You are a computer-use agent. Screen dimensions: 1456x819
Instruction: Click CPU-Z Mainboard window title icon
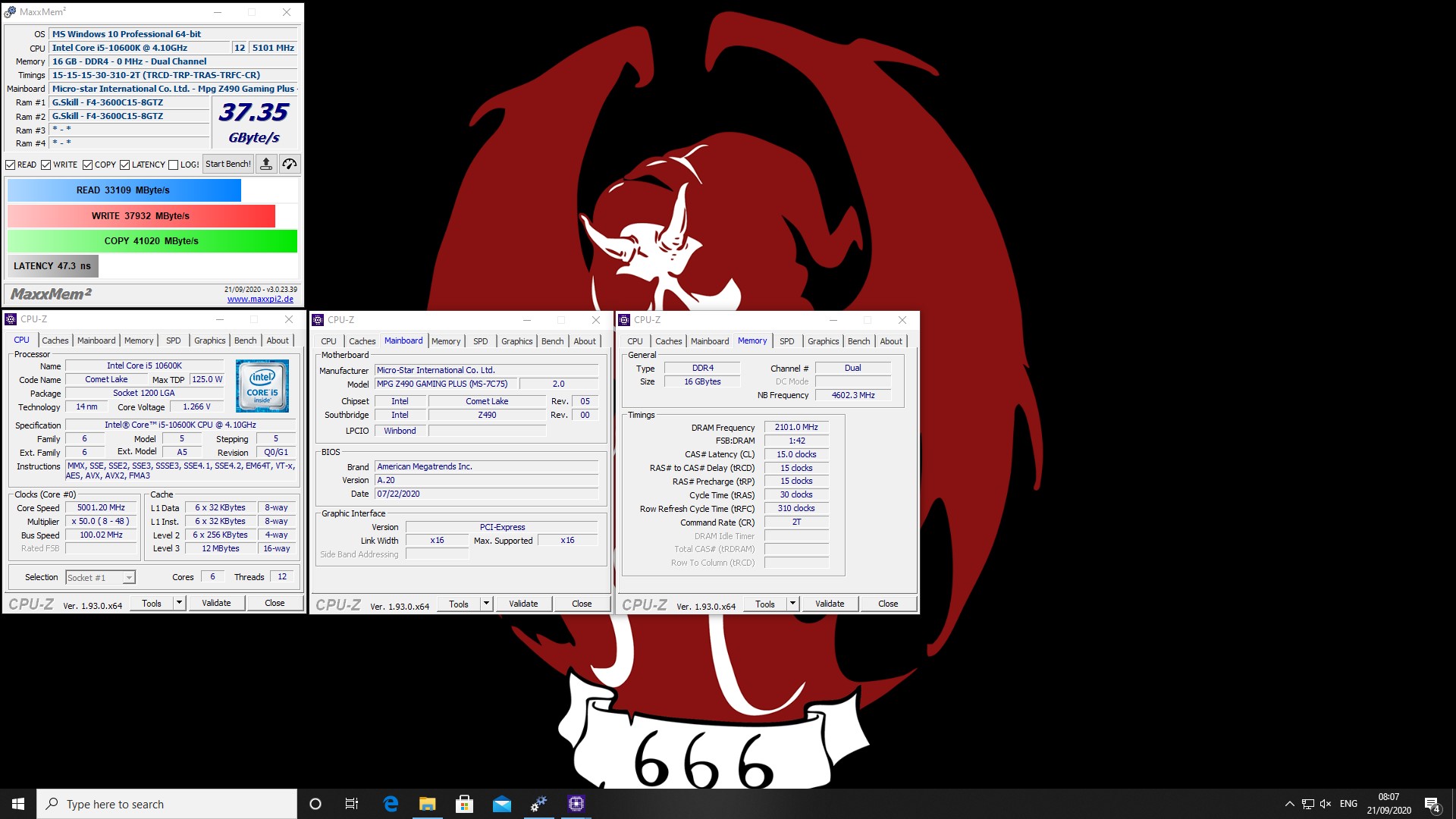tap(318, 320)
